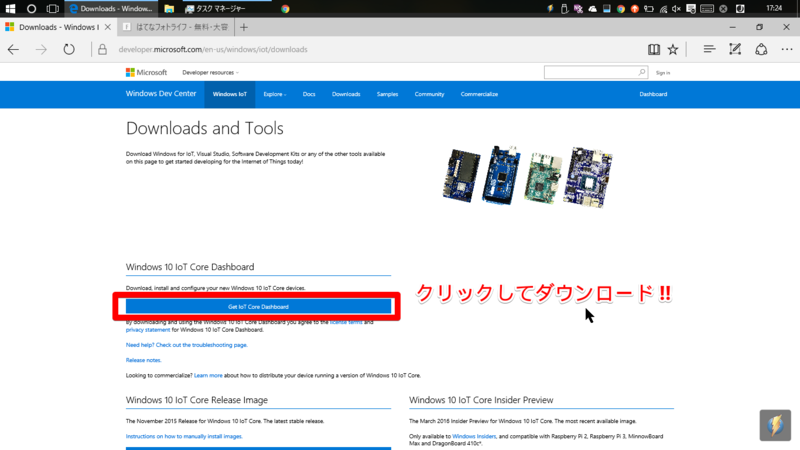The image size is (800, 450).
Task: Click Windows 10 IoT Core Dashboard heading
Action: pyautogui.click(x=190, y=267)
